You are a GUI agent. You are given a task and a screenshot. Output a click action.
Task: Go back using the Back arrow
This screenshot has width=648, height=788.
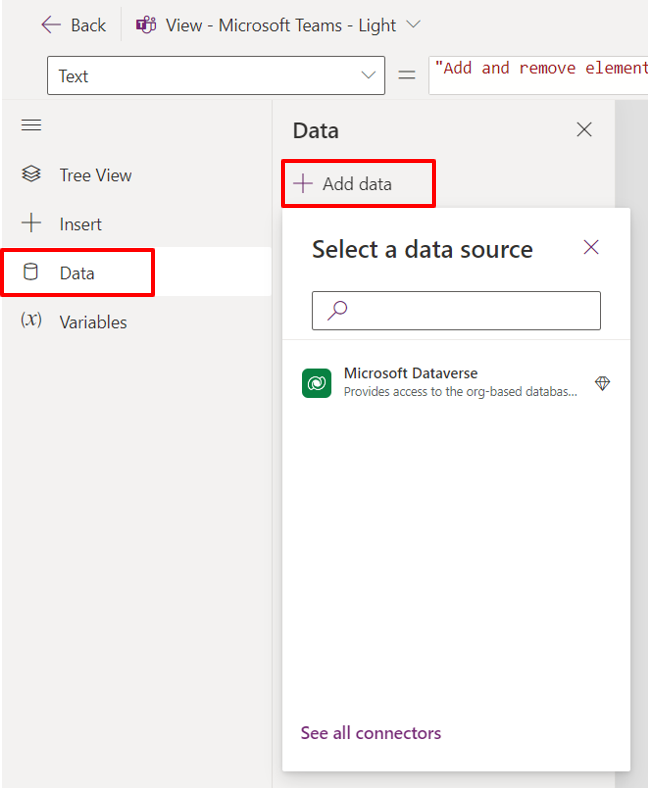73,25
